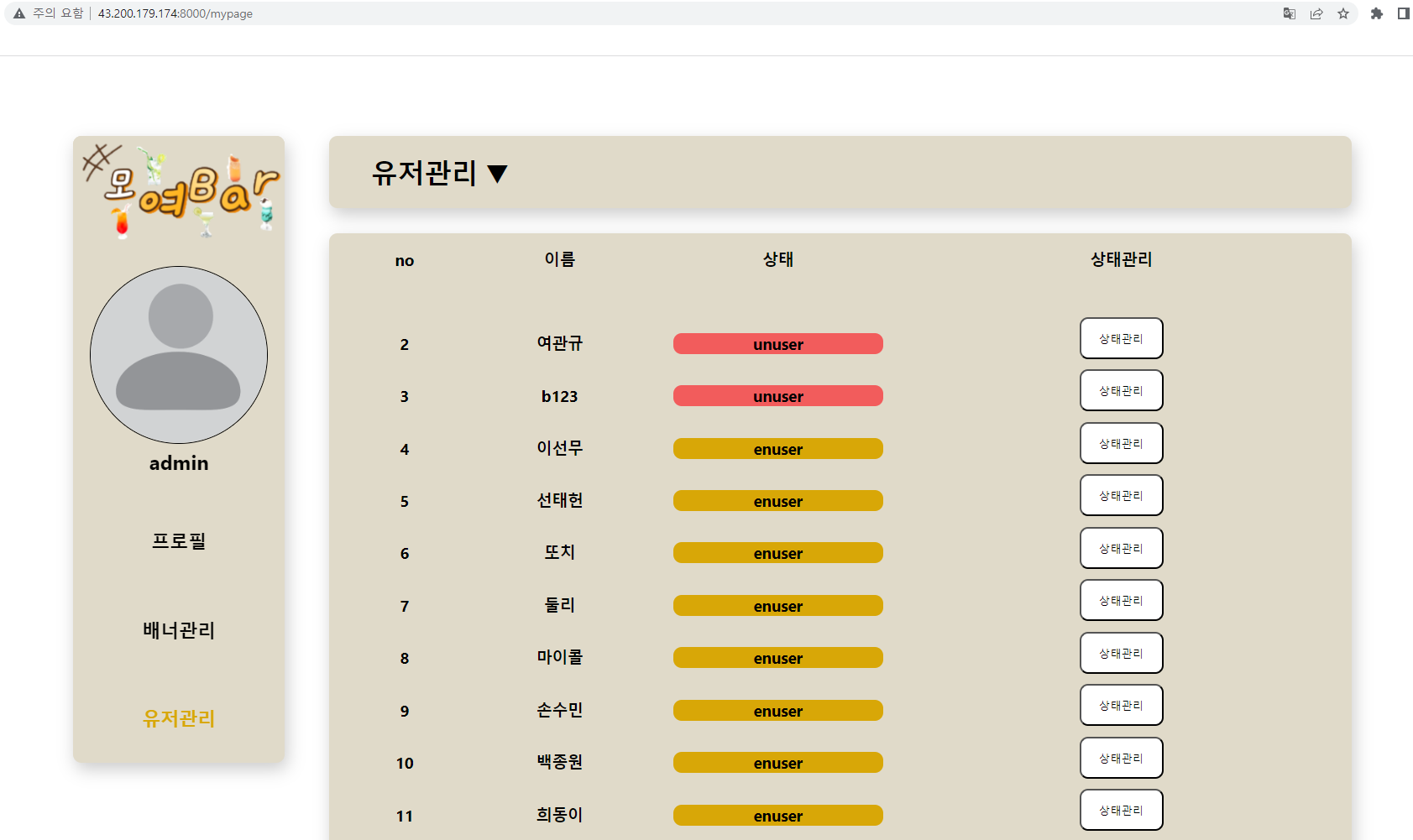The image size is (1413, 840).
Task: Click 유저관리 in the sidebar
Action: pyautogui.click(x=179, y=719)
